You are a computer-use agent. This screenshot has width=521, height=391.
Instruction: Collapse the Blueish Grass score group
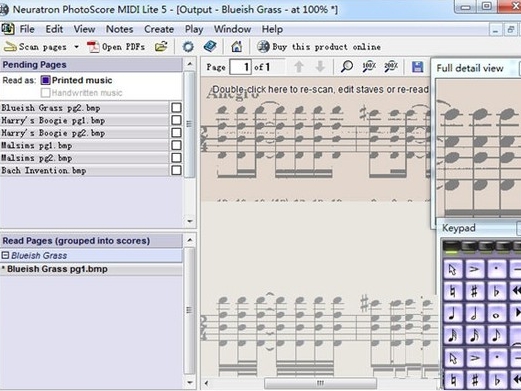click(x=5, y=255)
